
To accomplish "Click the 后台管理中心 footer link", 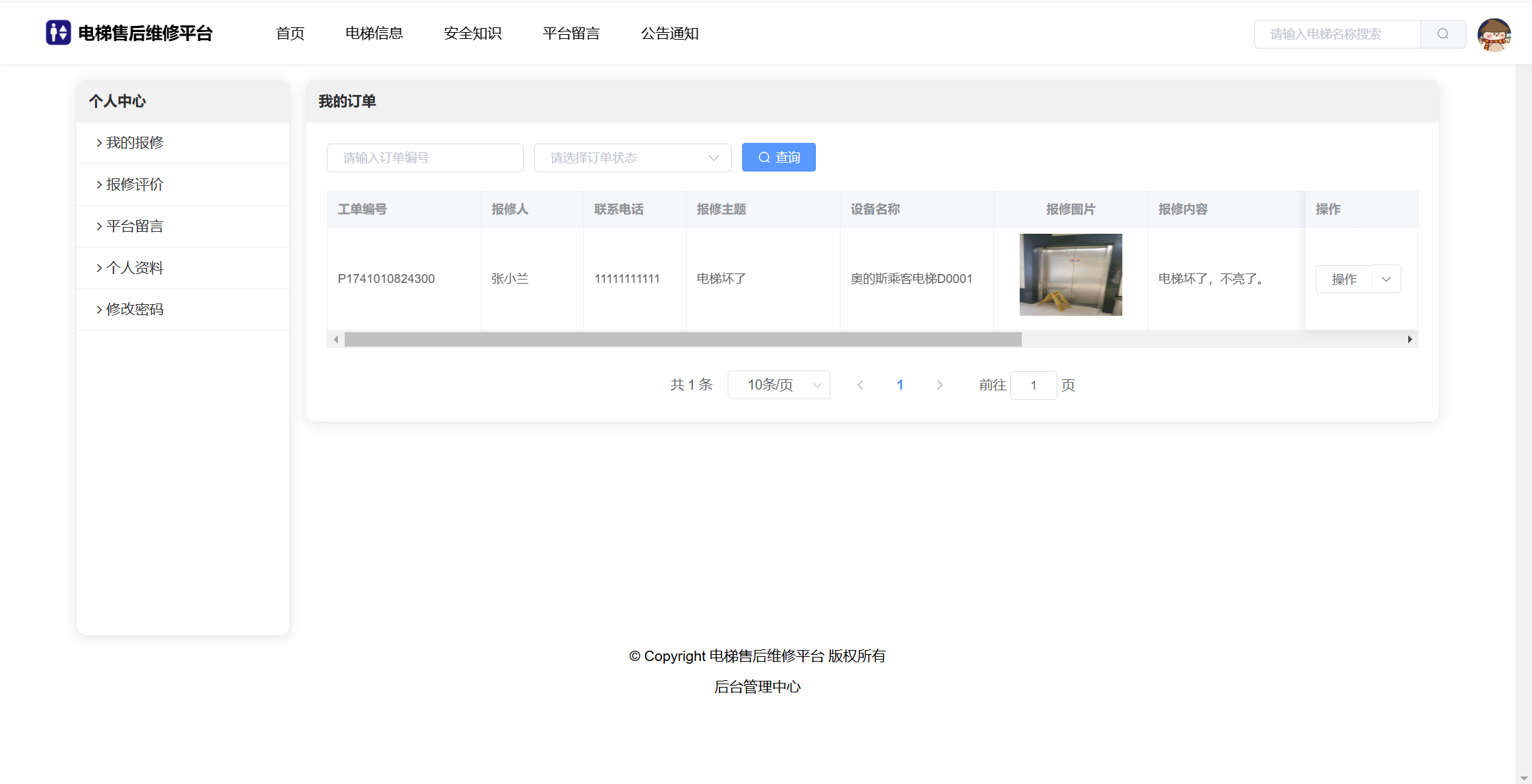I will coord(757,686).
